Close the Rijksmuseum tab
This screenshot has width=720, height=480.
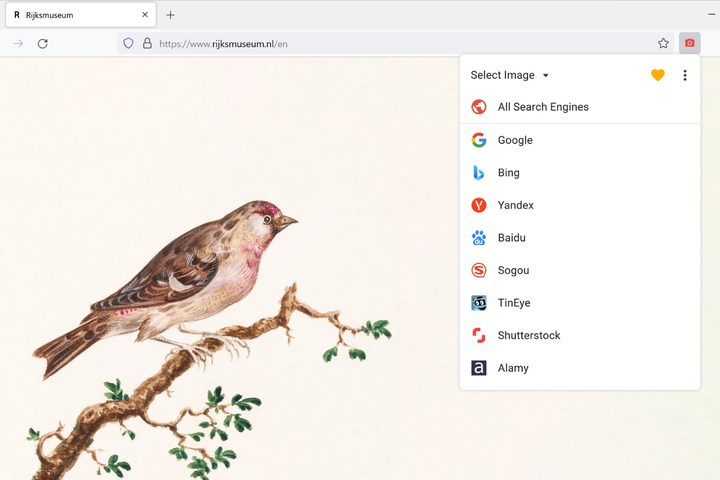pyautogui.click(x=145, y=15)
